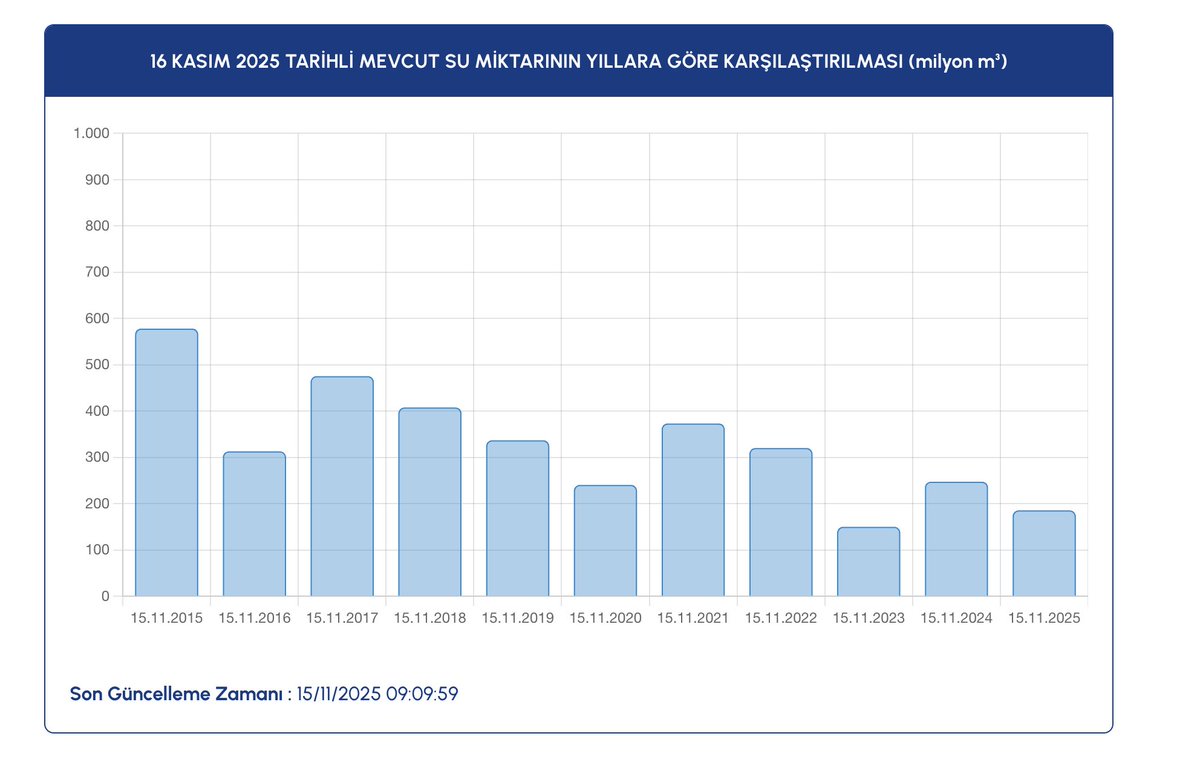Viewport: 1200px width, 765px height.
Task: Select the shortest bar for 15.11.2023
Action: tap(868, 560)
